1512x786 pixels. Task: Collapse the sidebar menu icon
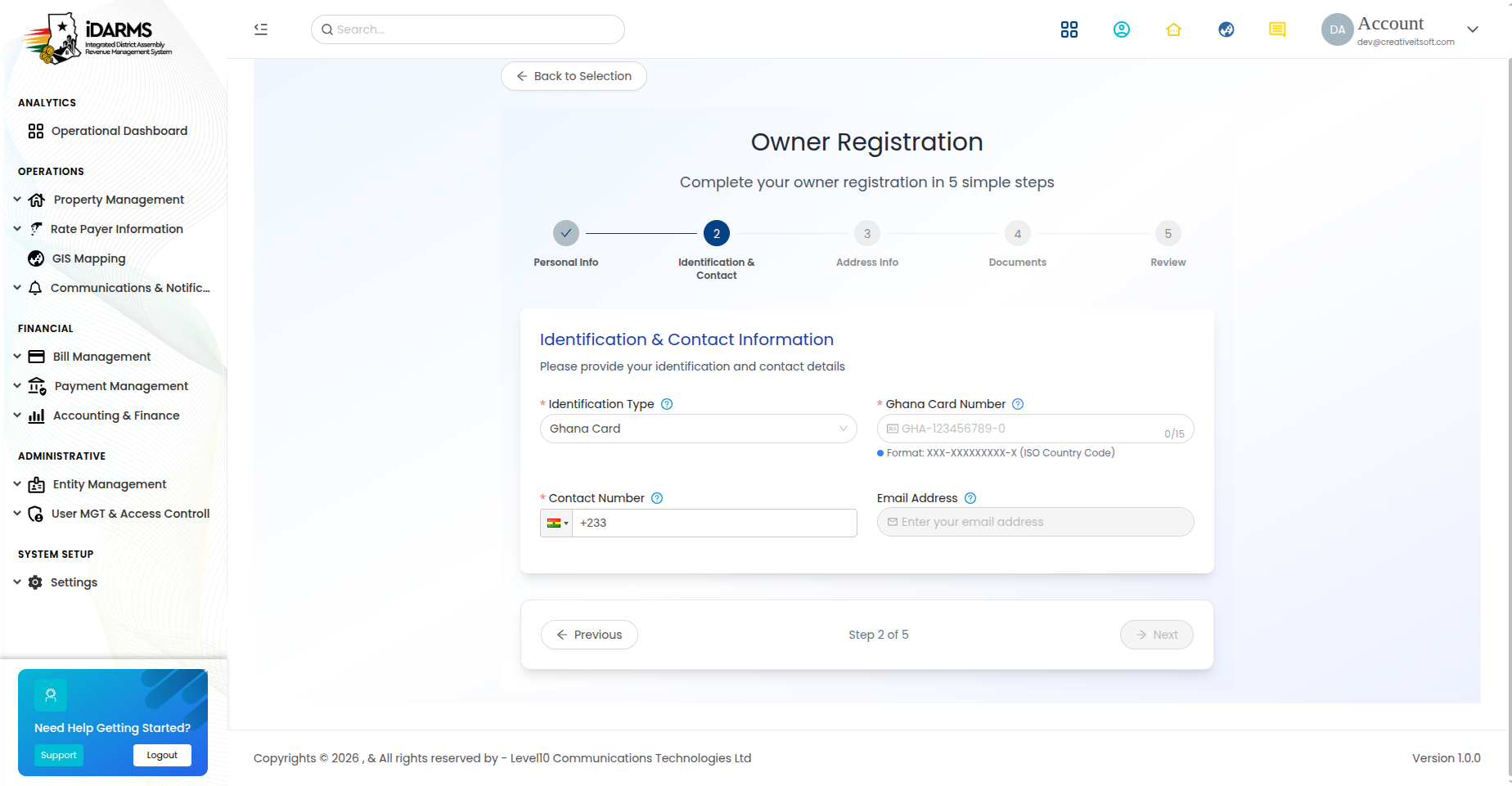click(x=261, y=29)
